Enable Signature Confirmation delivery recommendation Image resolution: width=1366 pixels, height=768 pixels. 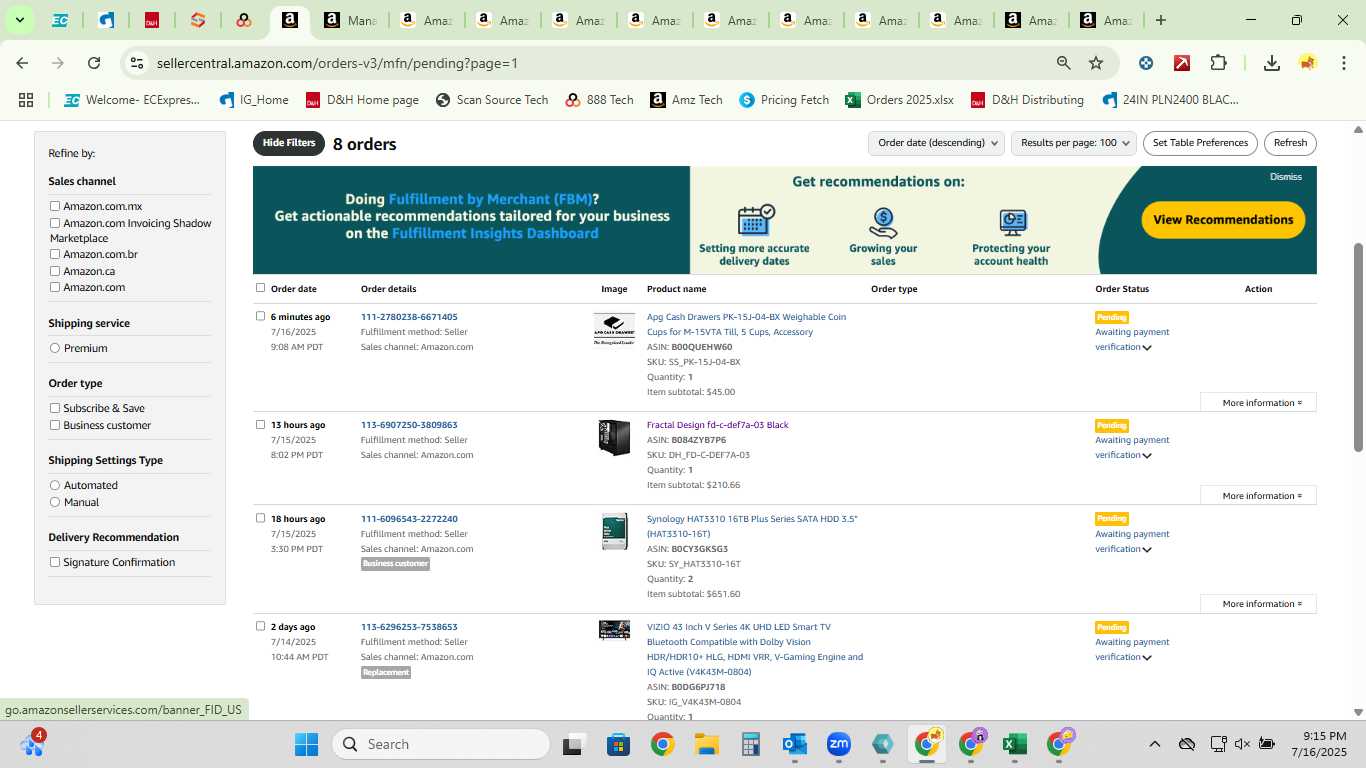point(55,562)
